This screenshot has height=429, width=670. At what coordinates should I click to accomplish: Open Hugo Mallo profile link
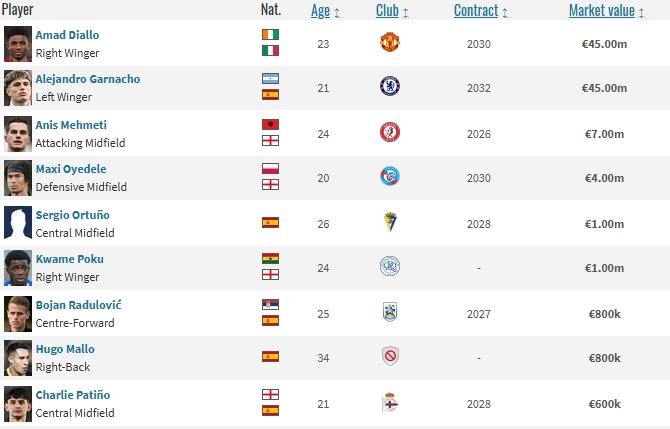(x=65, y=349)
